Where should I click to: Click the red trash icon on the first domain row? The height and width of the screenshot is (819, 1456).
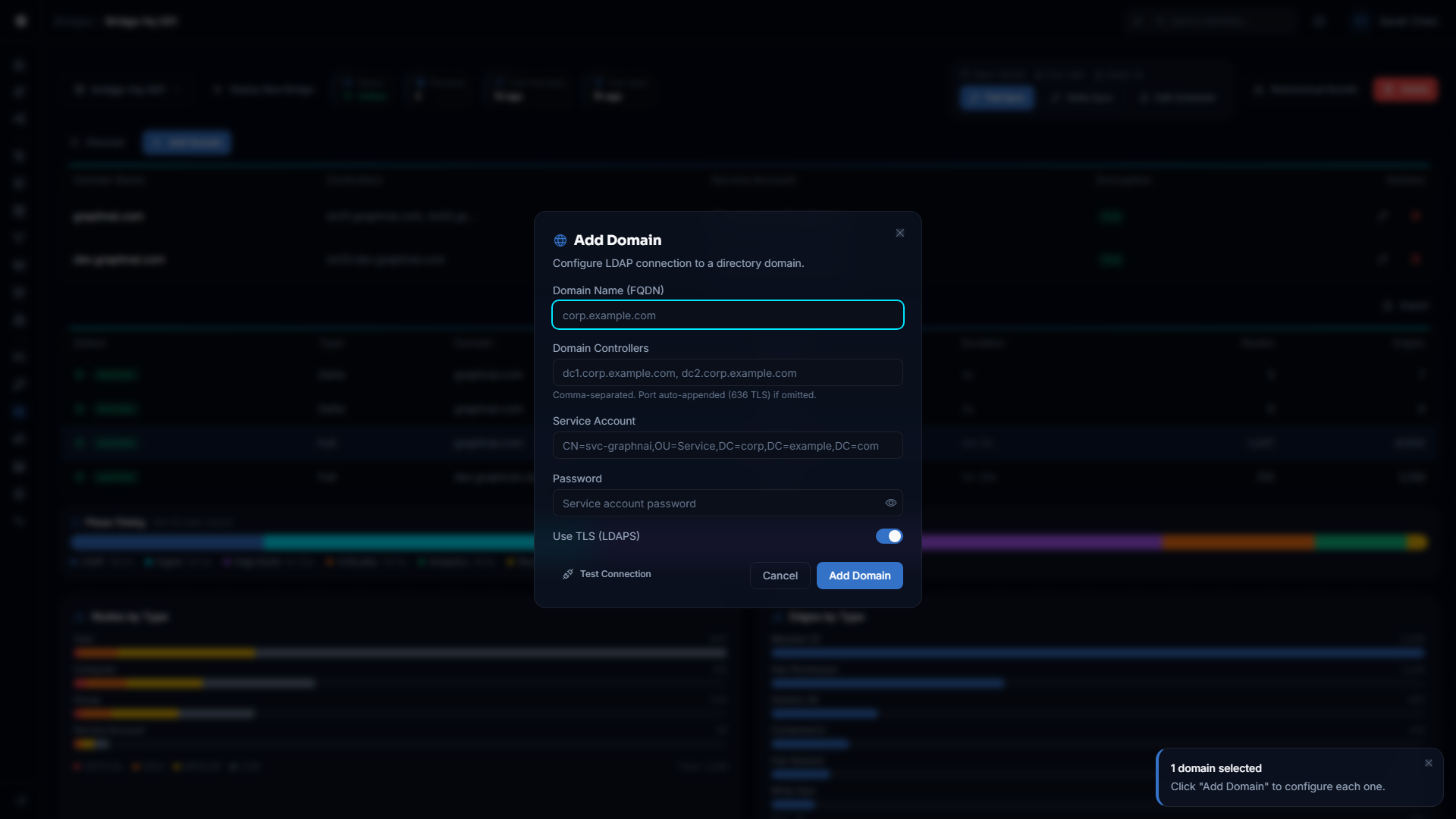click(1417, 216)
